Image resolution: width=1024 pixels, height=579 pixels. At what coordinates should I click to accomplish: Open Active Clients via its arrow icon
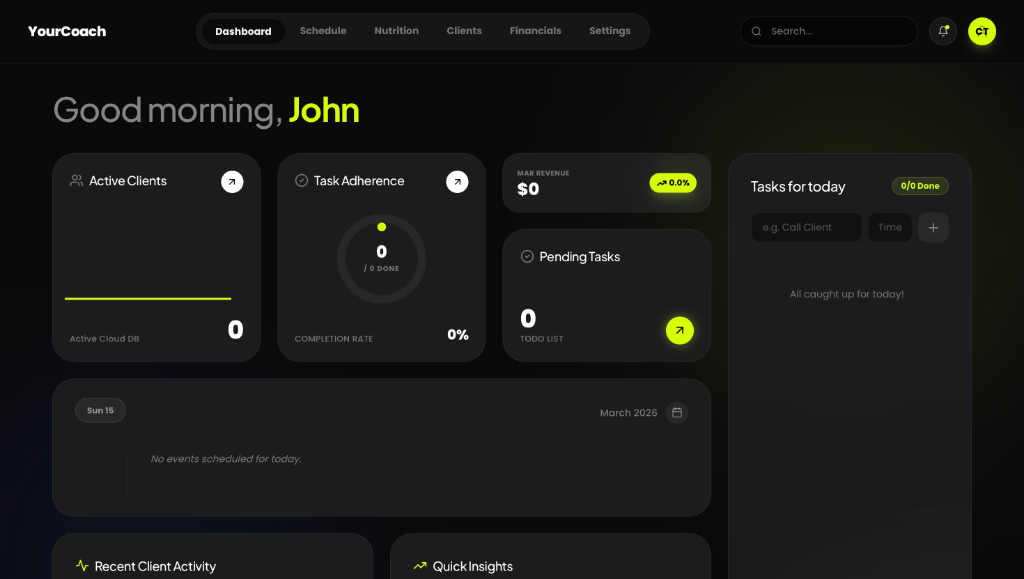[x=232, y=182]
